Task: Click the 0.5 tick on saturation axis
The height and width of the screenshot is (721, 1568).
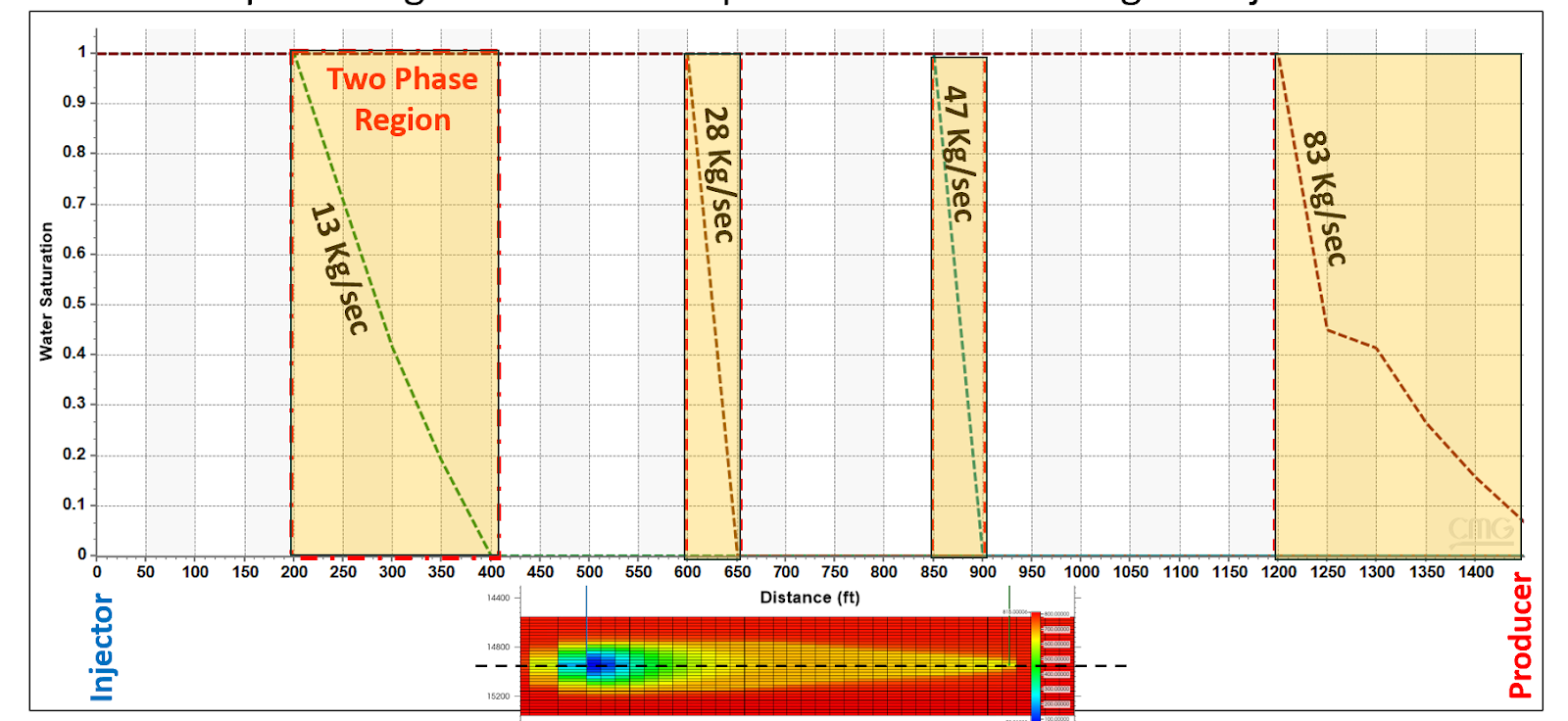Action: 74,304
